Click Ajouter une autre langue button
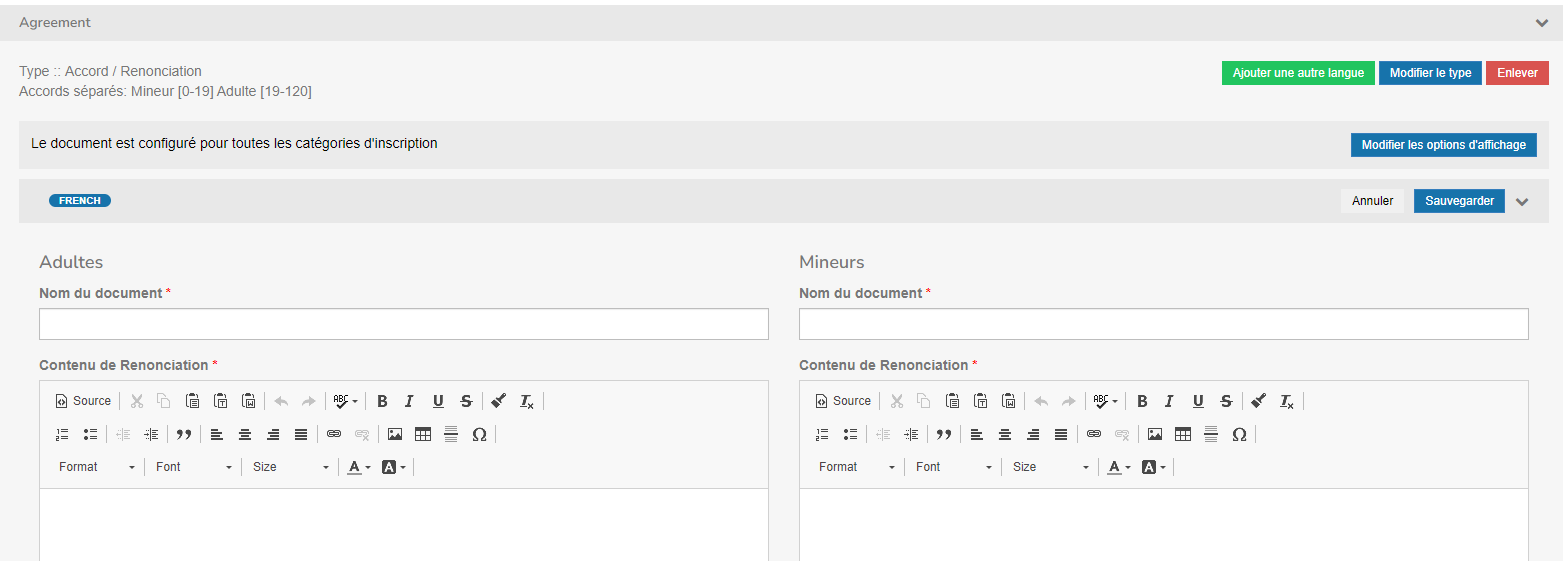The image size is (1563, 561). pyautogui.click(x=1298, y=73)
